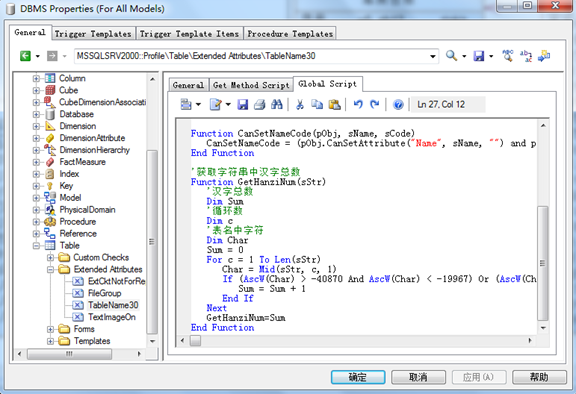576x394 pixels.
Task: Click the top toolbar save icon
Action: (x=479, y=56)
